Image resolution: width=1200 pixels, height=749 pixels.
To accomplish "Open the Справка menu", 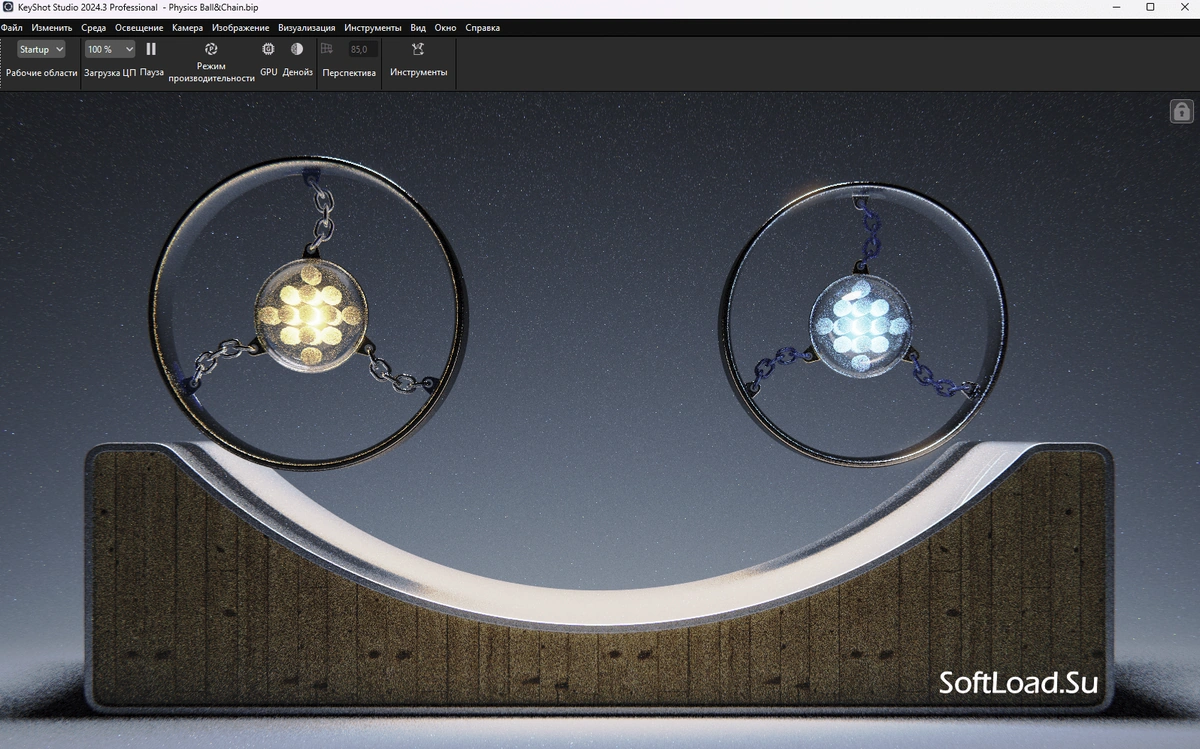I will [483, 28].
